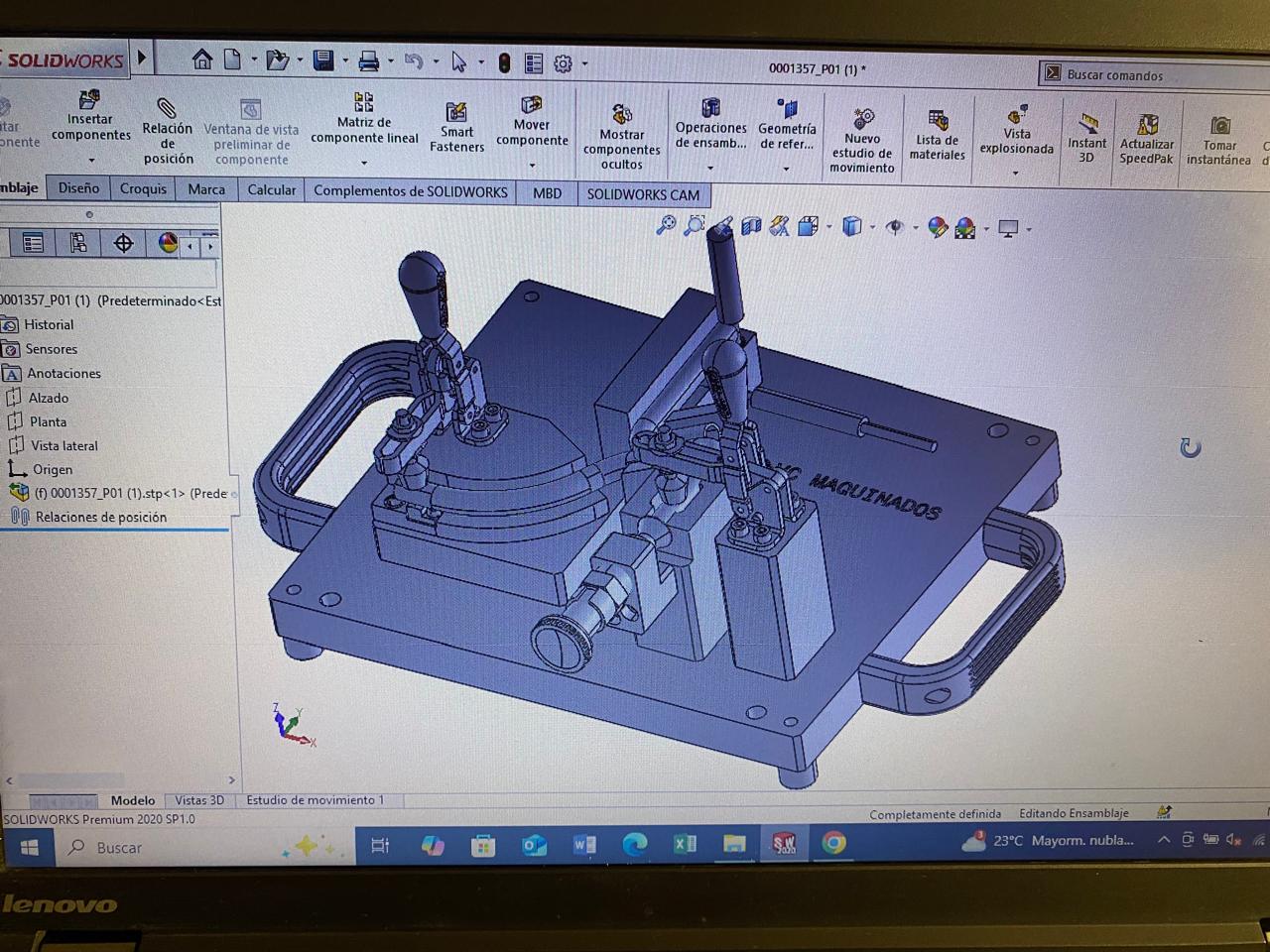The image size is (1270, 952).
Task: Click Tomar instantánea camera icon
Action: 1219,126
